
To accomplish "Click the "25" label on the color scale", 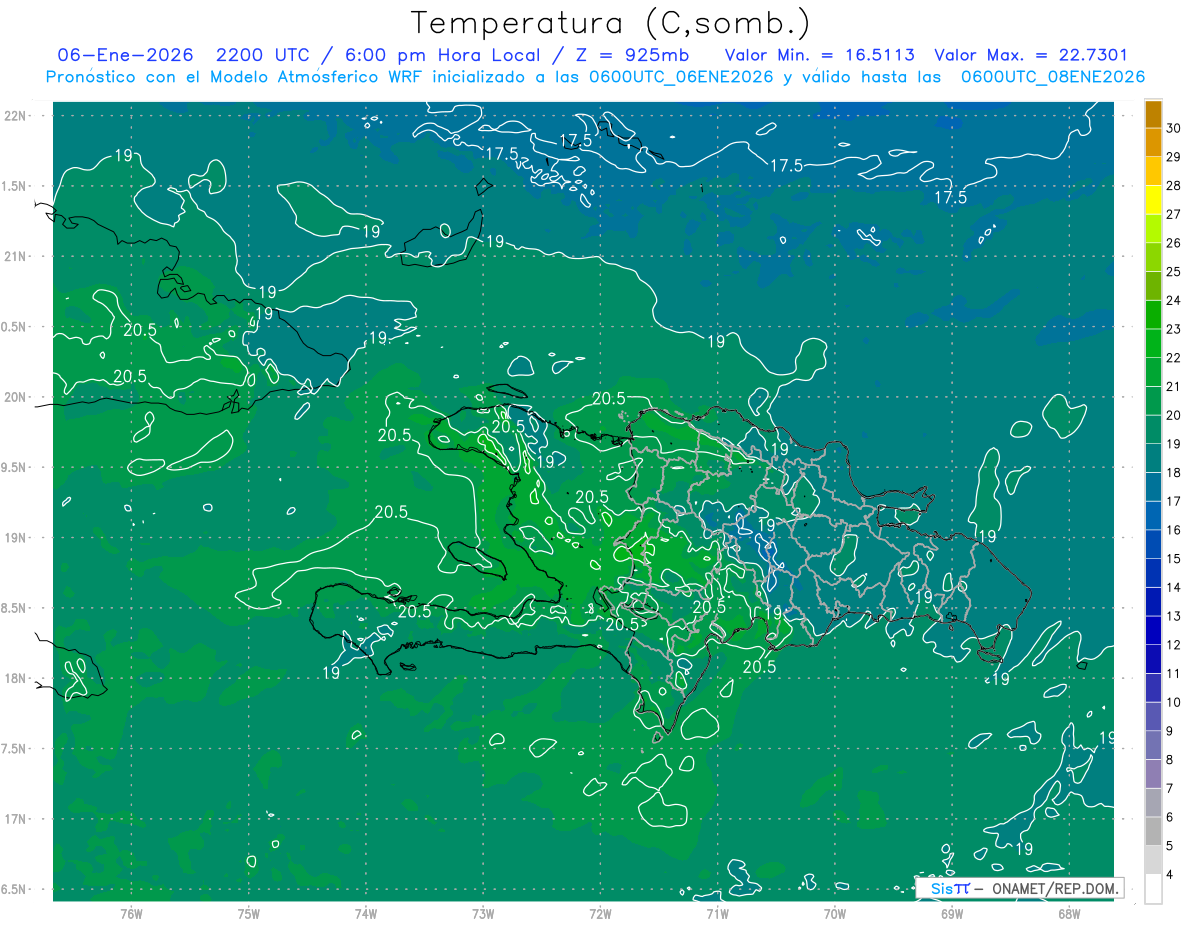I will [x=1174, y=272].
